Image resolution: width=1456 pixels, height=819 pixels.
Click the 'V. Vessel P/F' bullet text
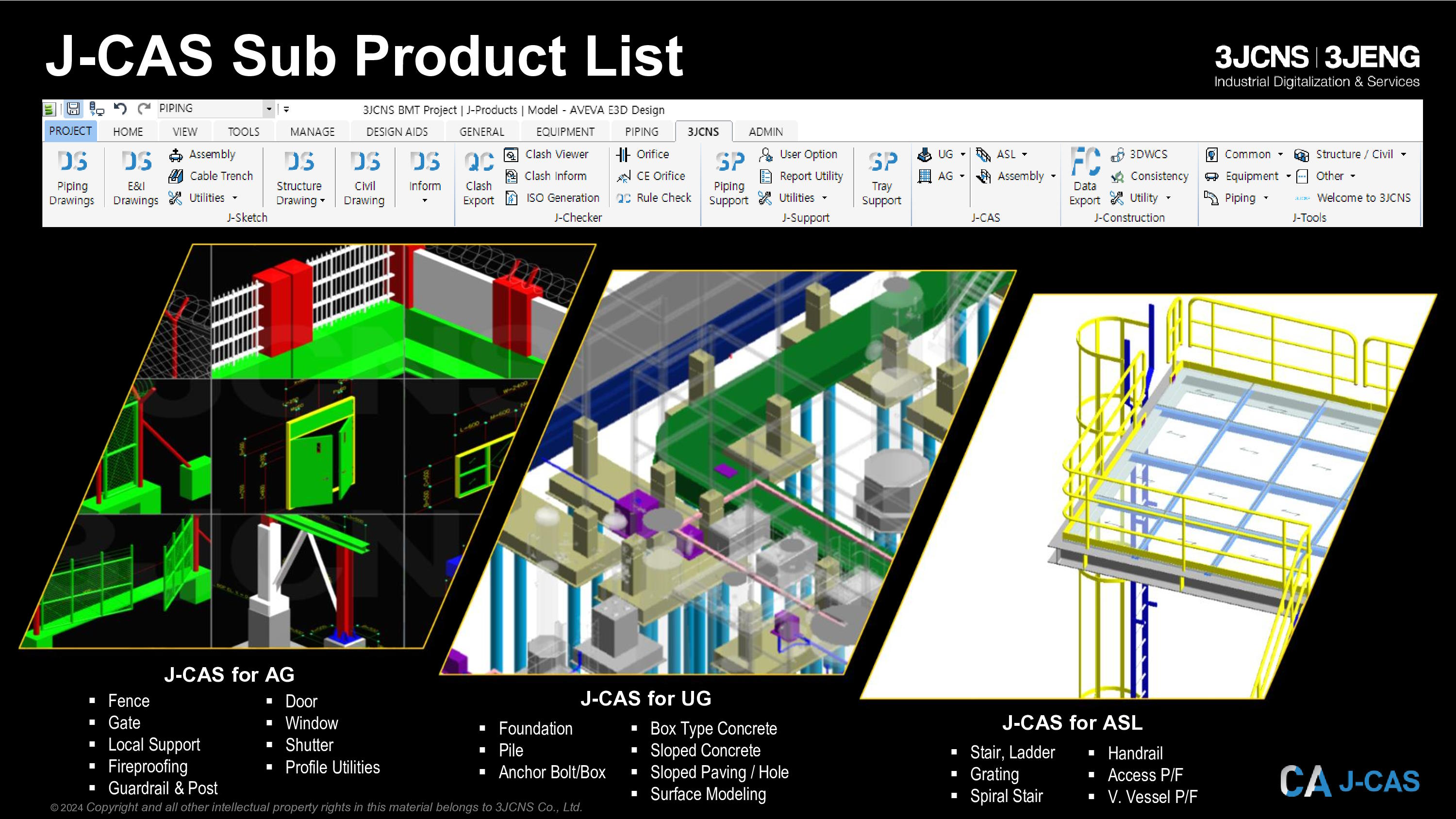pos(1153,797)
